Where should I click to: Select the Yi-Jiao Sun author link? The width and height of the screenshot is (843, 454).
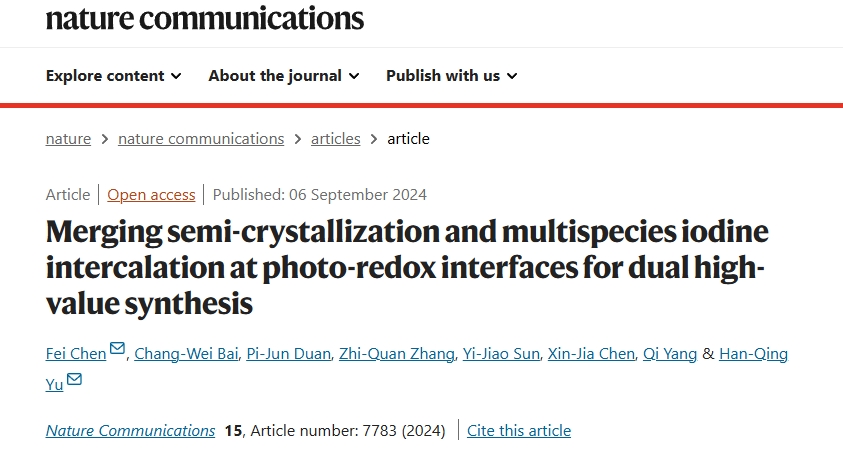(x=501, y=354)
